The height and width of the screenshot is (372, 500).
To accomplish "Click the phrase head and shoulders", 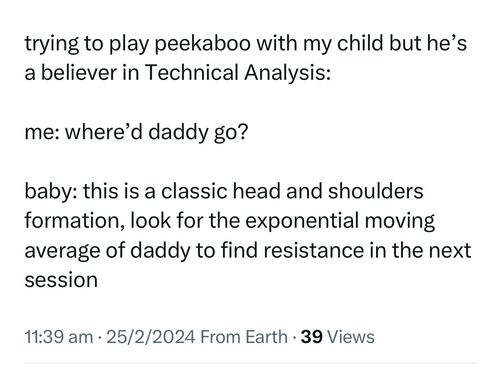I will 328,191.
